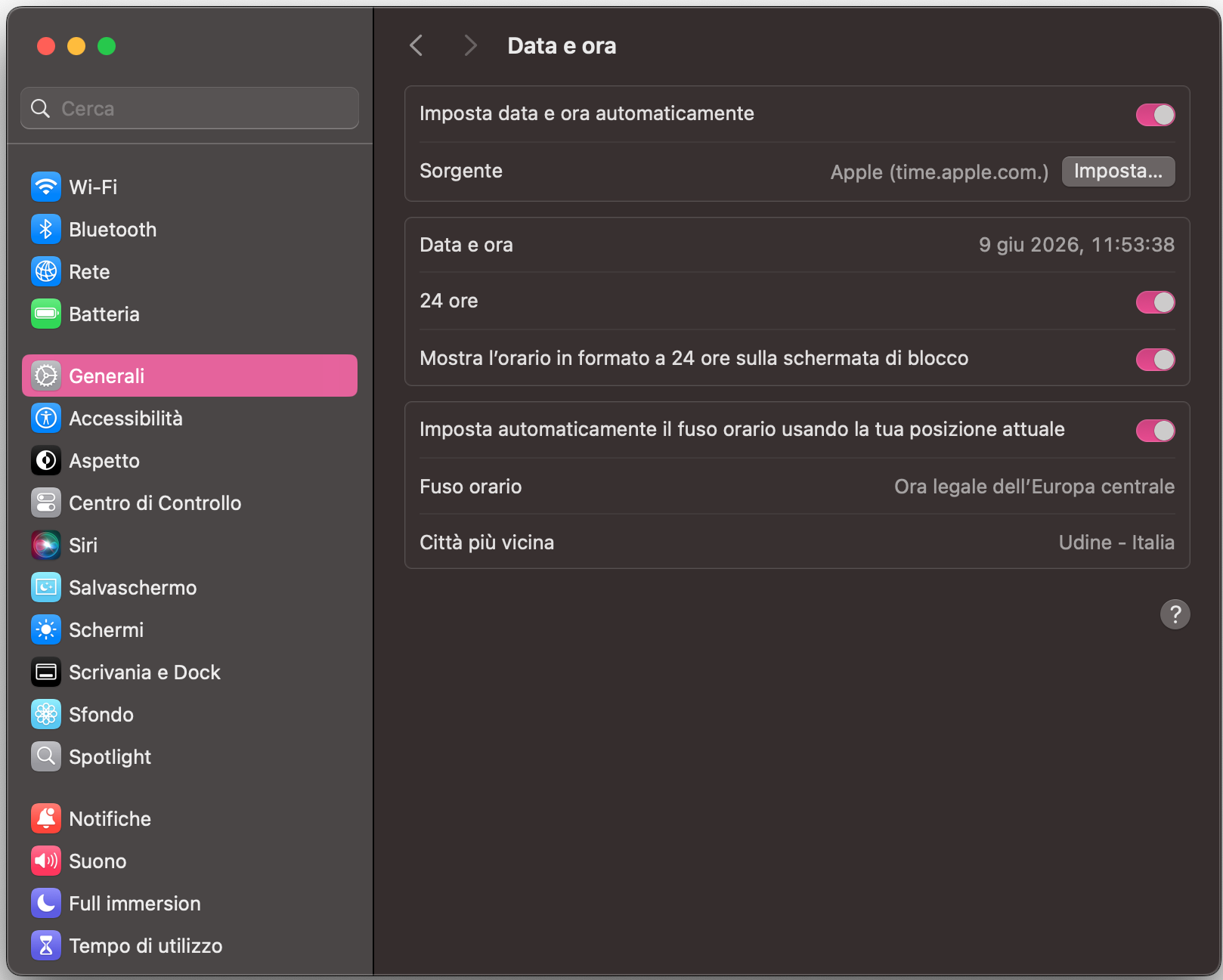Open the Salvaschermo icon
This screenshot has height=980, width=1223.
point(46,587)
